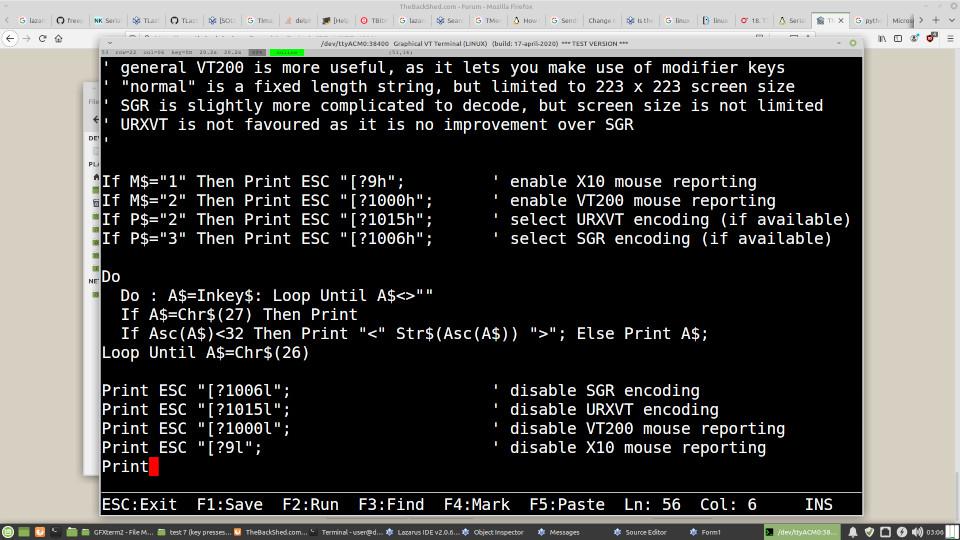Open the Linux Mint start menu
This screenshot has height=540, width=960.
point(9,532)
